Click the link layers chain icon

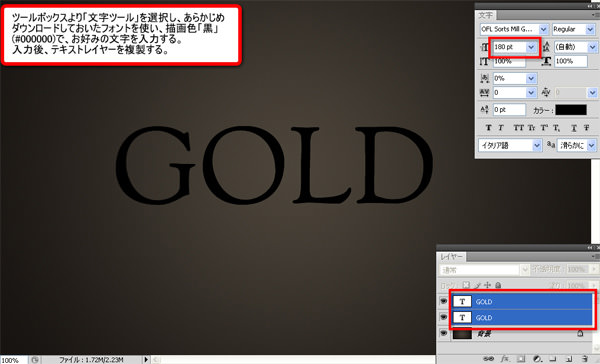pyautogui.click(x=488, y=359)
